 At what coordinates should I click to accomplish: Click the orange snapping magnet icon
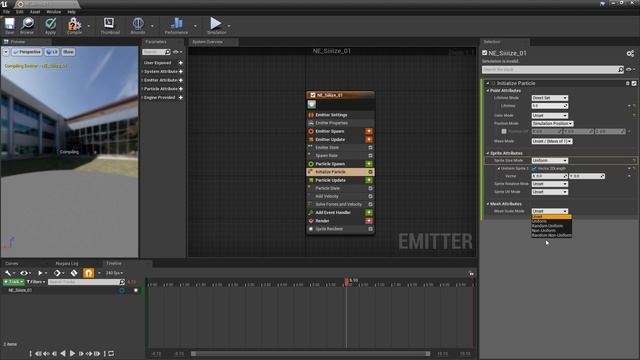(x=88, y=273)
